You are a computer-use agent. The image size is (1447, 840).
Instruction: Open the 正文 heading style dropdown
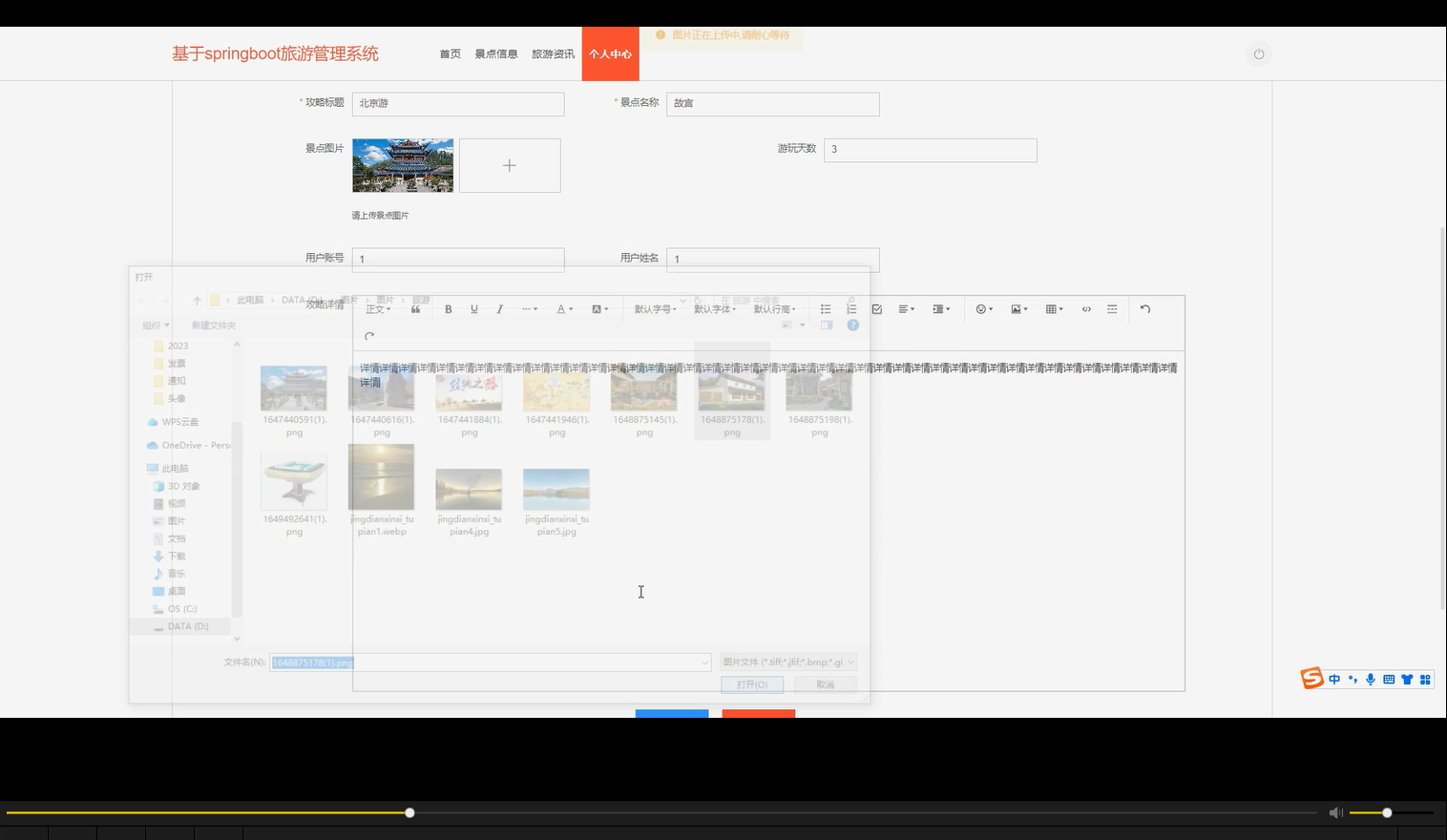click(x=378, y=309)
